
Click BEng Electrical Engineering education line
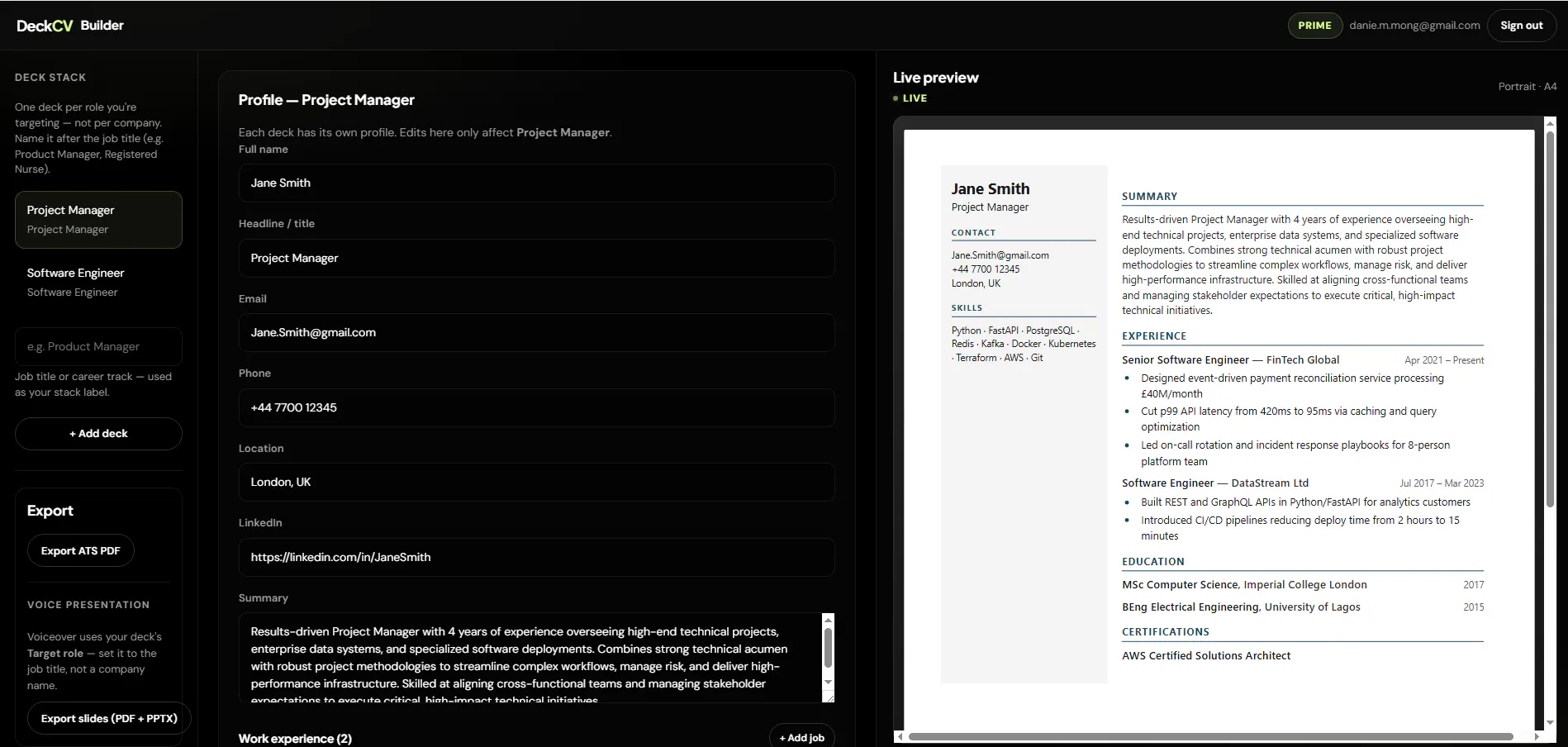click(x=1241, y=607)
